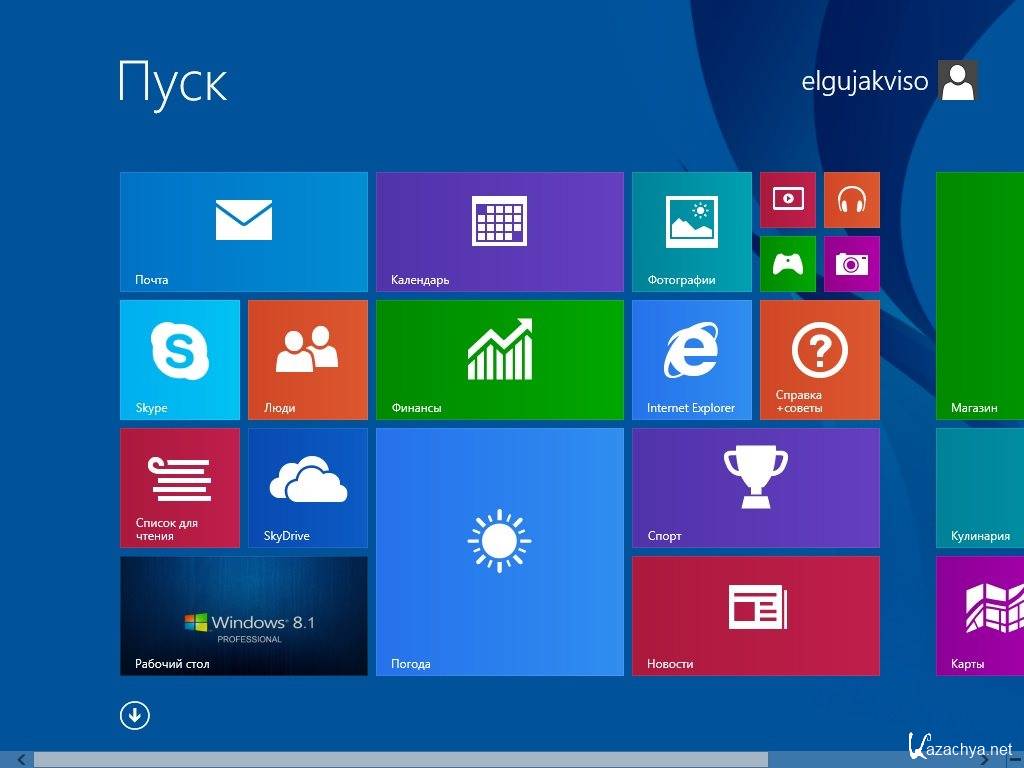
Task: Launch the Фотографии (Photos) app
Action: (x=691, y=231)
